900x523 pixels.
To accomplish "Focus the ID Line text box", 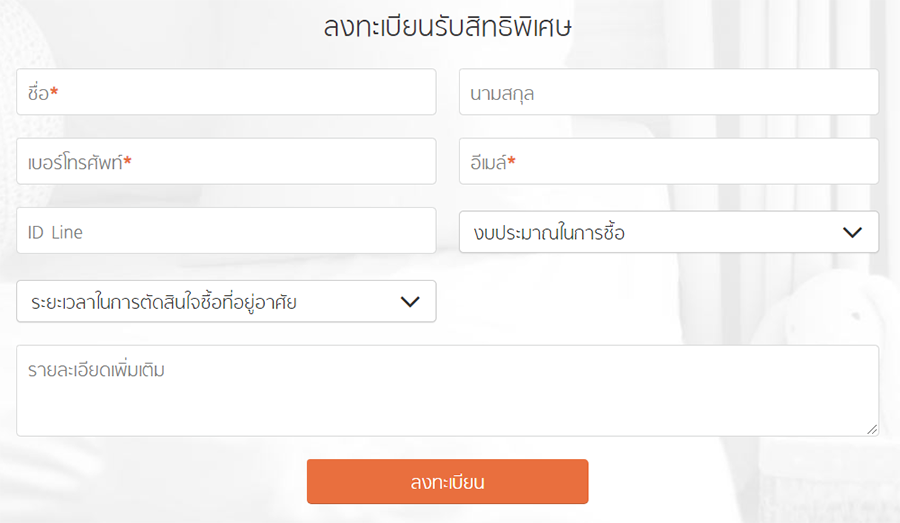I will pos(226,231).
